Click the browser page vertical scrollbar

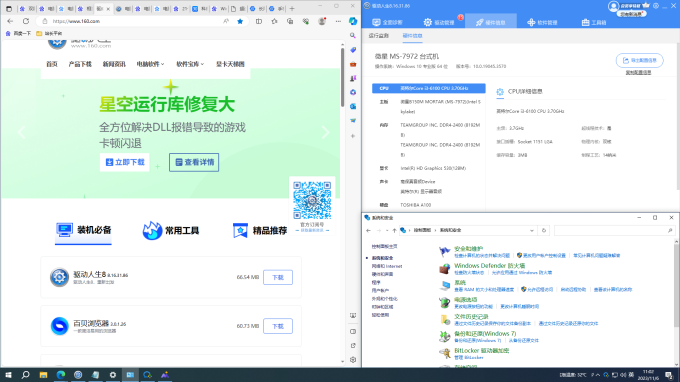(342, 78)
